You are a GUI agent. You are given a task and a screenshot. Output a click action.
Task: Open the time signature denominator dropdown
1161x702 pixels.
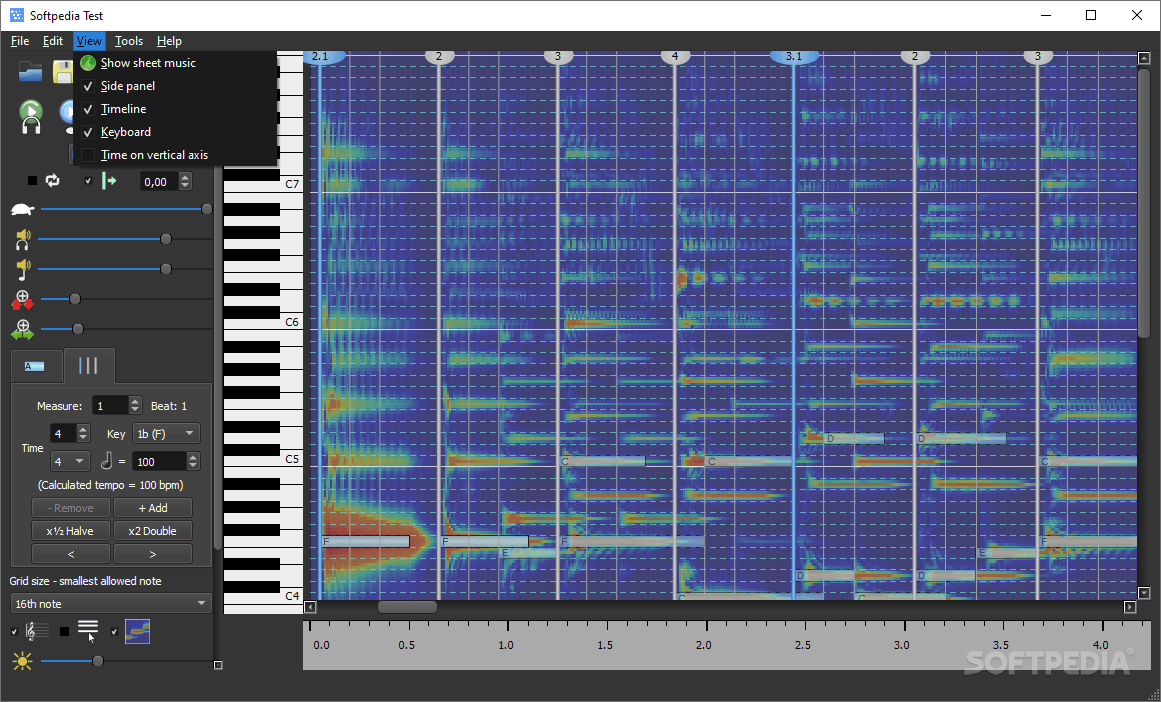(71, 461)
